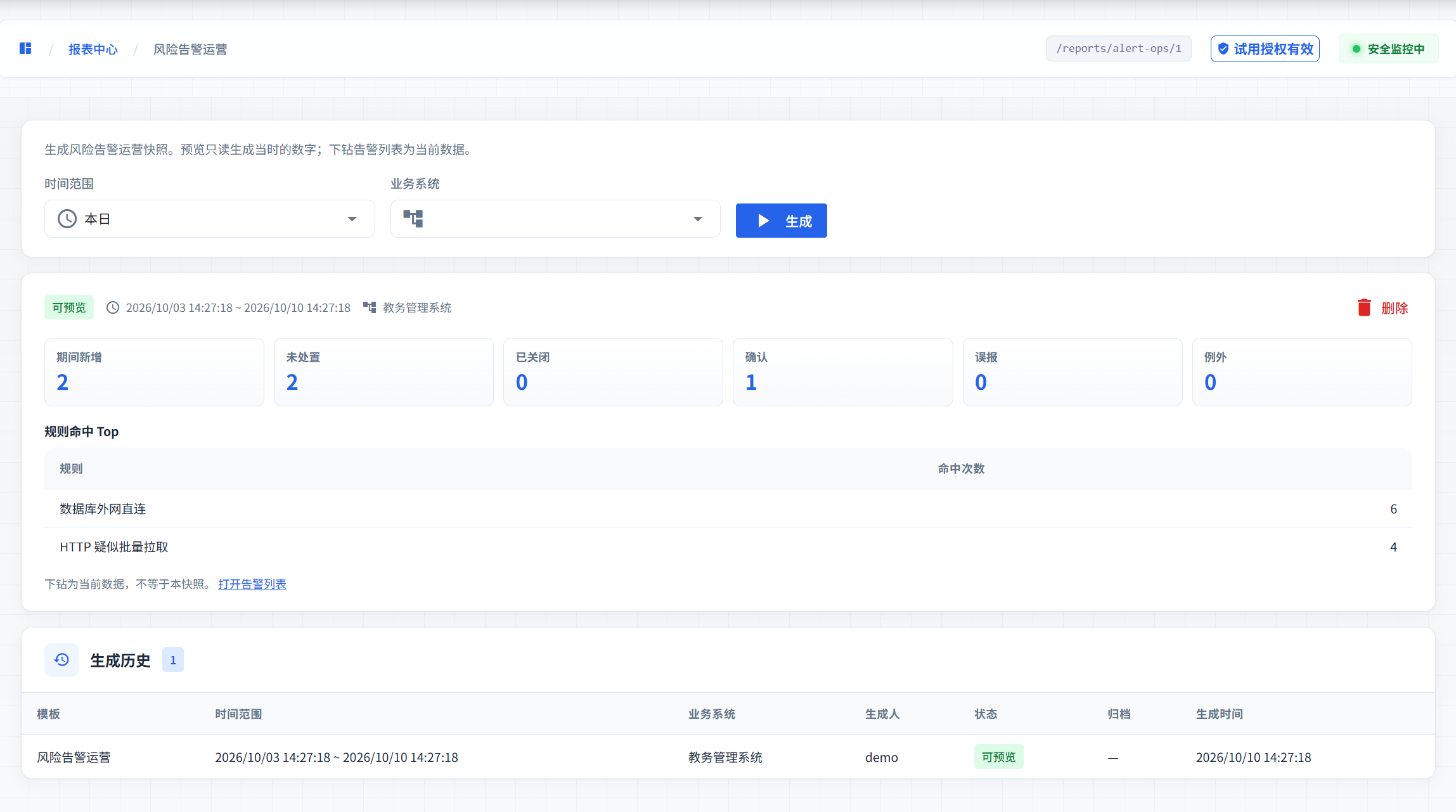Click the tree icon beside 教务管理系统 in snapshot
1456x812 pixels.
tap(370, 307)
